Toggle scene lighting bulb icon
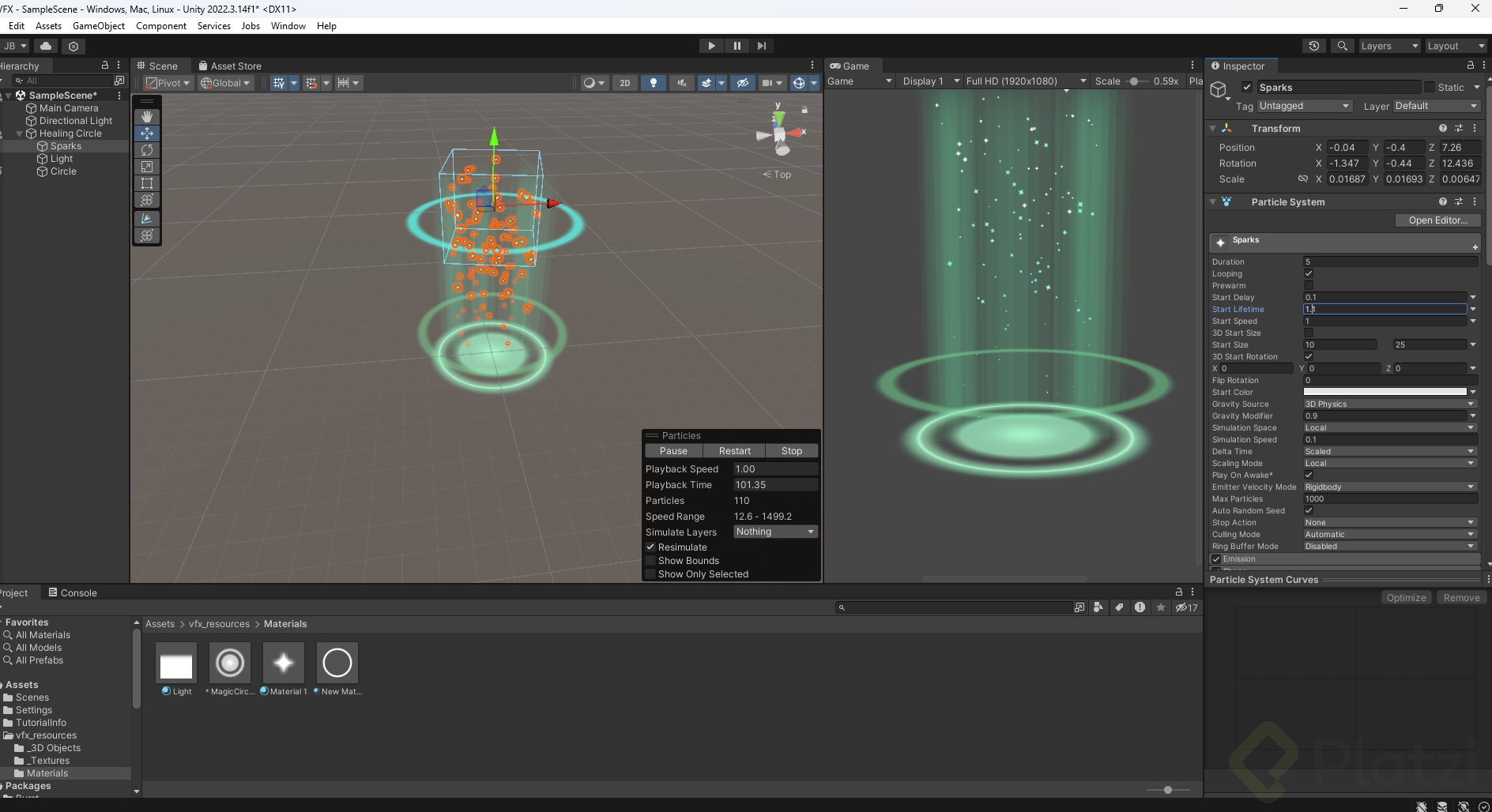Screen dimensions: 1492x812 click(x=653, y=83)
